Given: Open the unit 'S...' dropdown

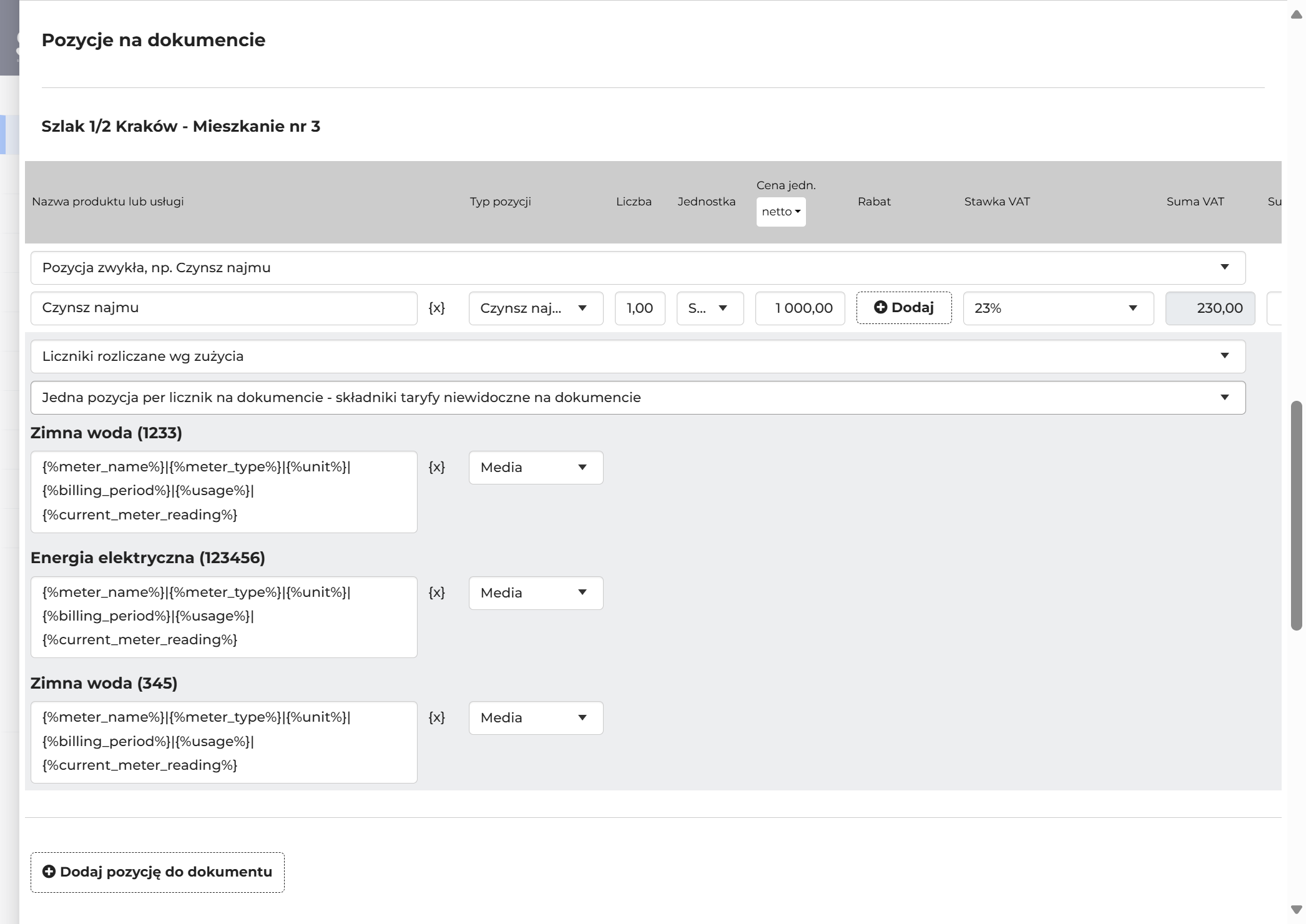Looking at the screenshot, I should tap(710, 308).
